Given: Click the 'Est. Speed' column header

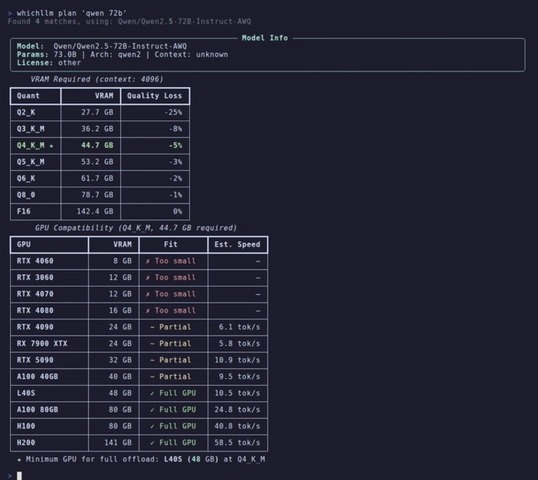Looking at the screenshot, I should coord(237,244).
